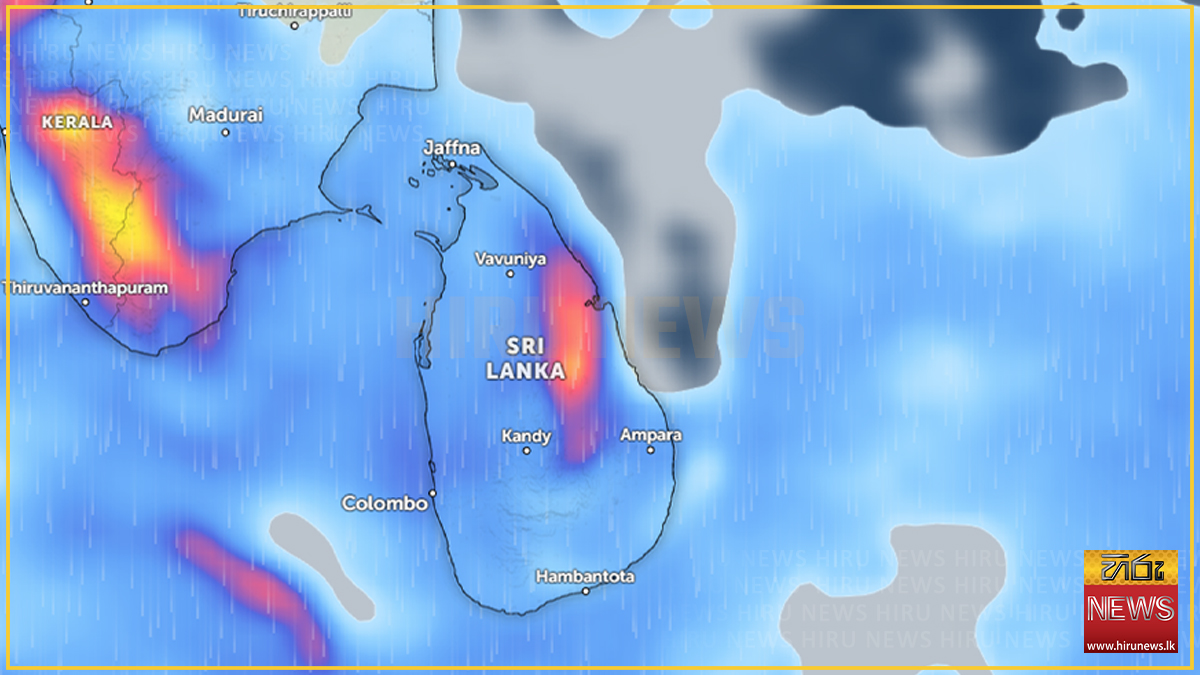Click the www.hirunews.lk web address

point(1131,646)
